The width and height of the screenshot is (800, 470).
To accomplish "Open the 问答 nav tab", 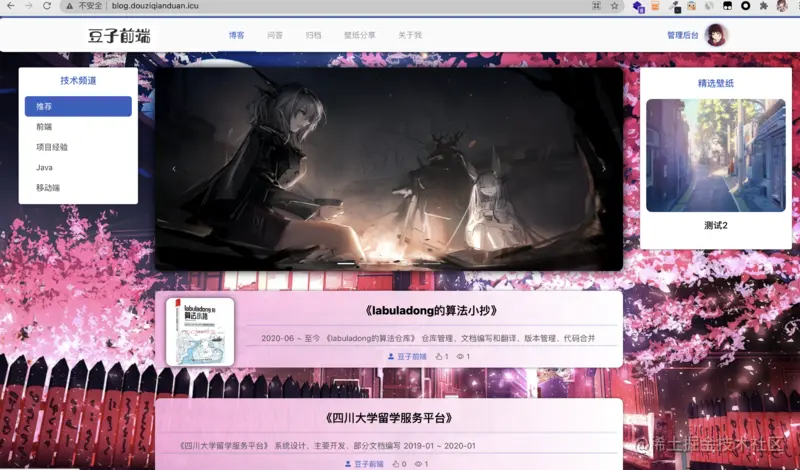I will pos(275,35).
